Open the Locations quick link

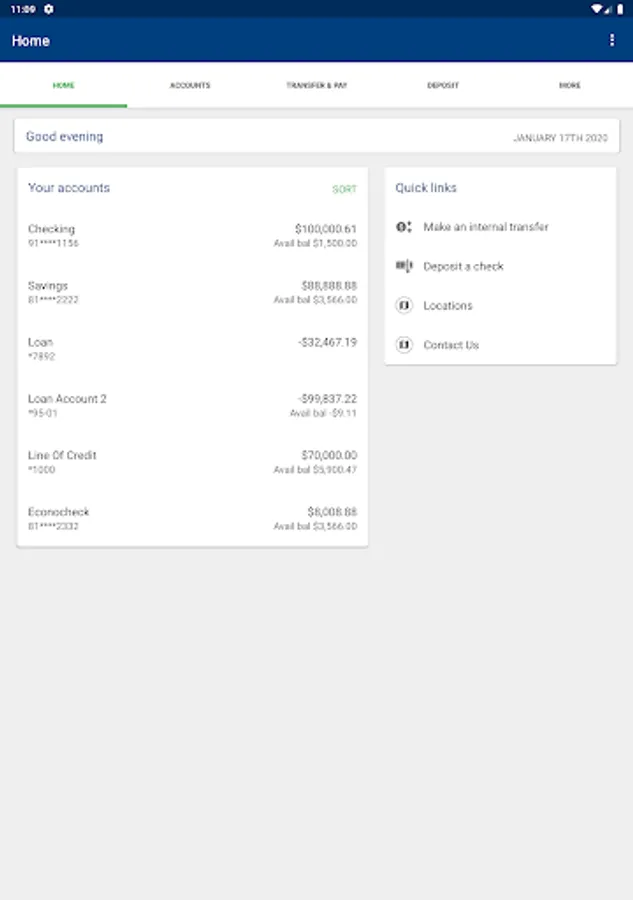(x=448, y=306)
